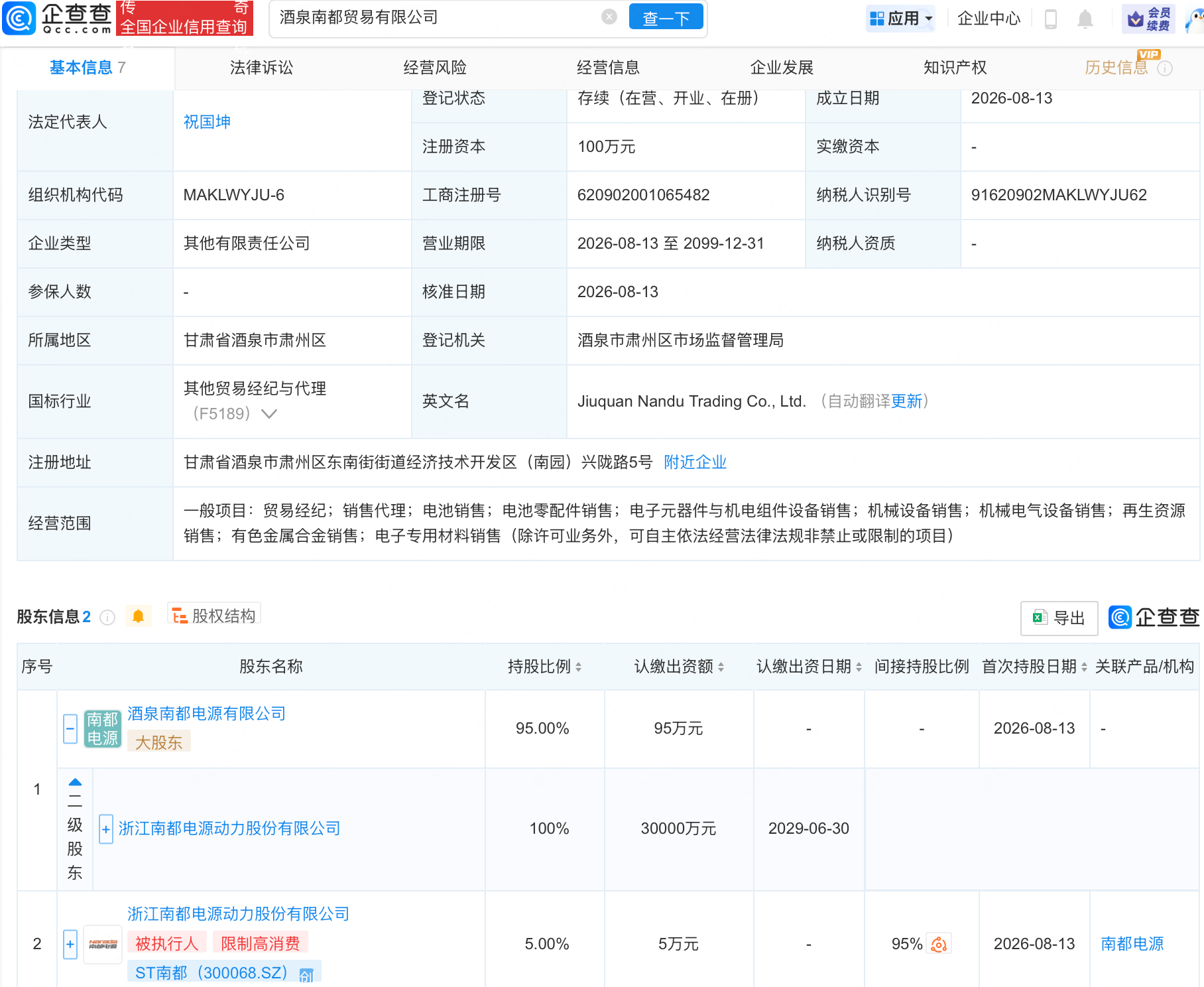Open the 经营风险 tab
1204x987 pixels.
coord(435,68)
